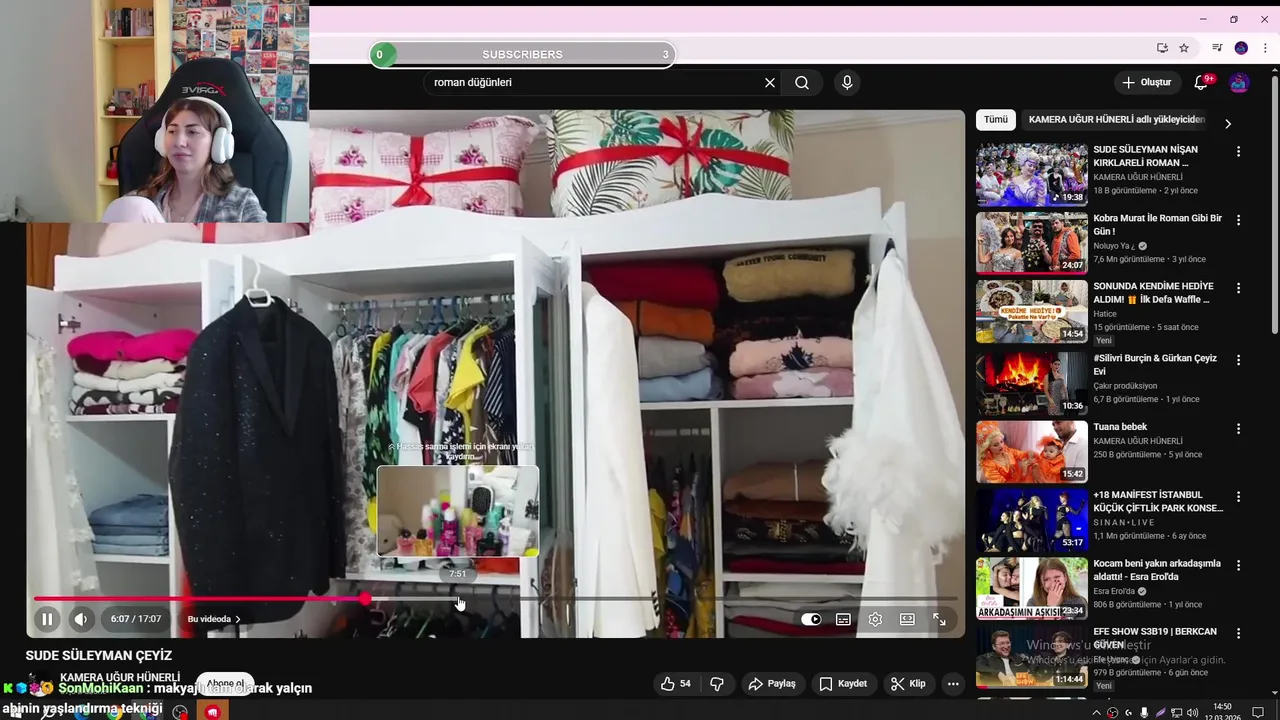Clear the search box with the X
Viewport: 1280px width, 720px height.
click(x=770, y=83)
